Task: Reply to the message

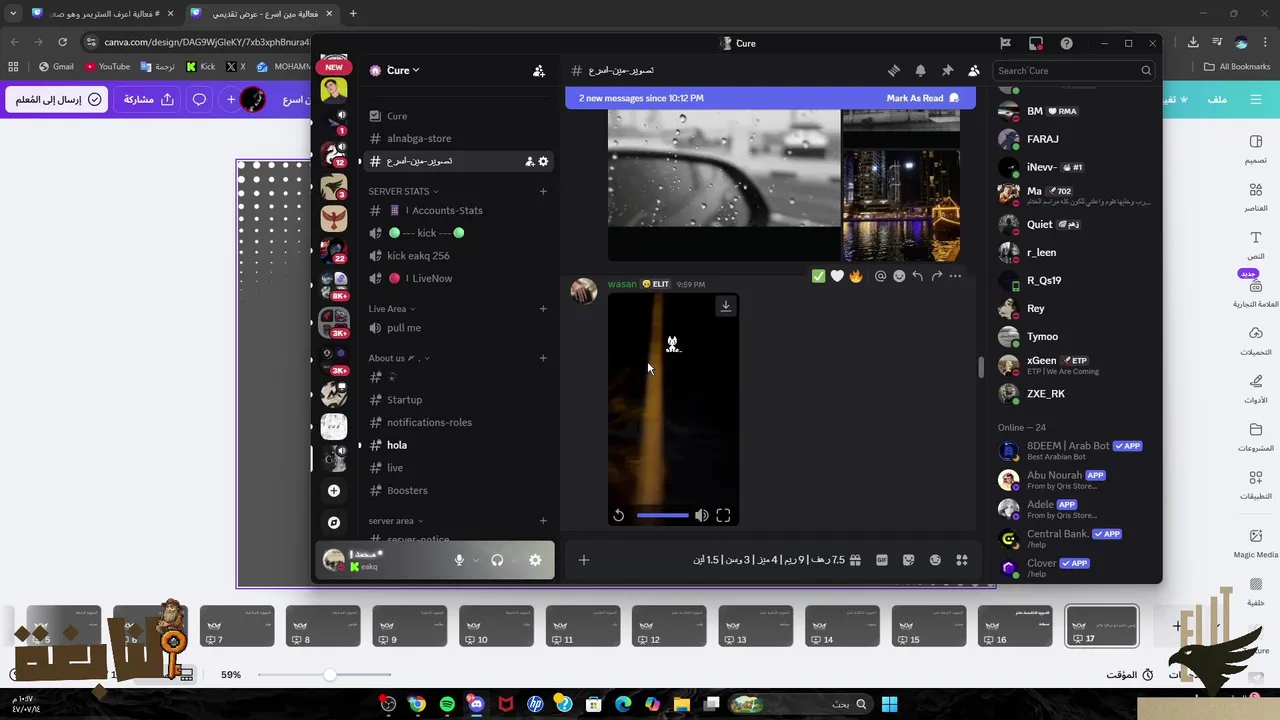Action: [x=918, y=276]
